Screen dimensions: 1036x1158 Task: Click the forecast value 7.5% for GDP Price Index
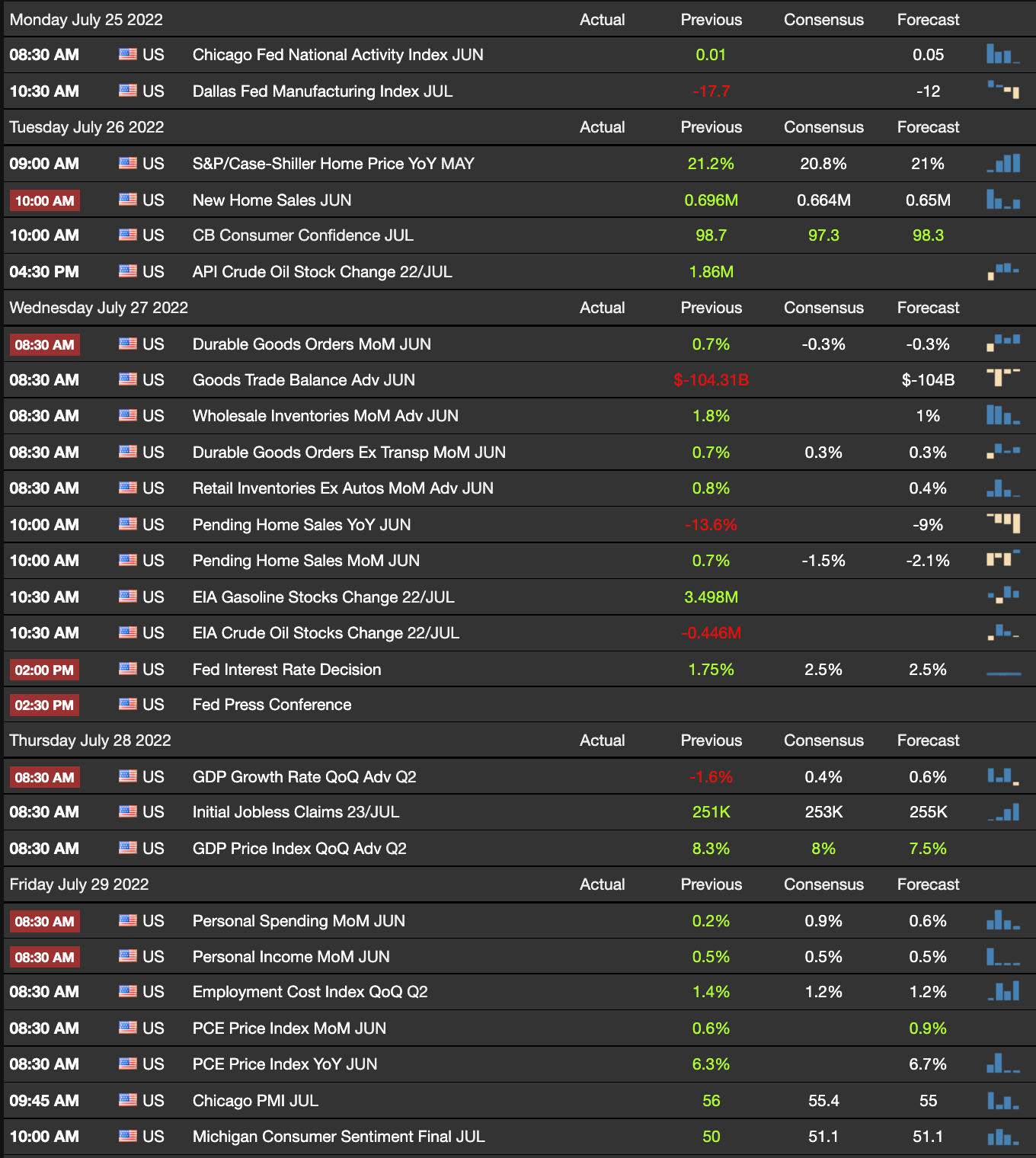tap(928, 849)
